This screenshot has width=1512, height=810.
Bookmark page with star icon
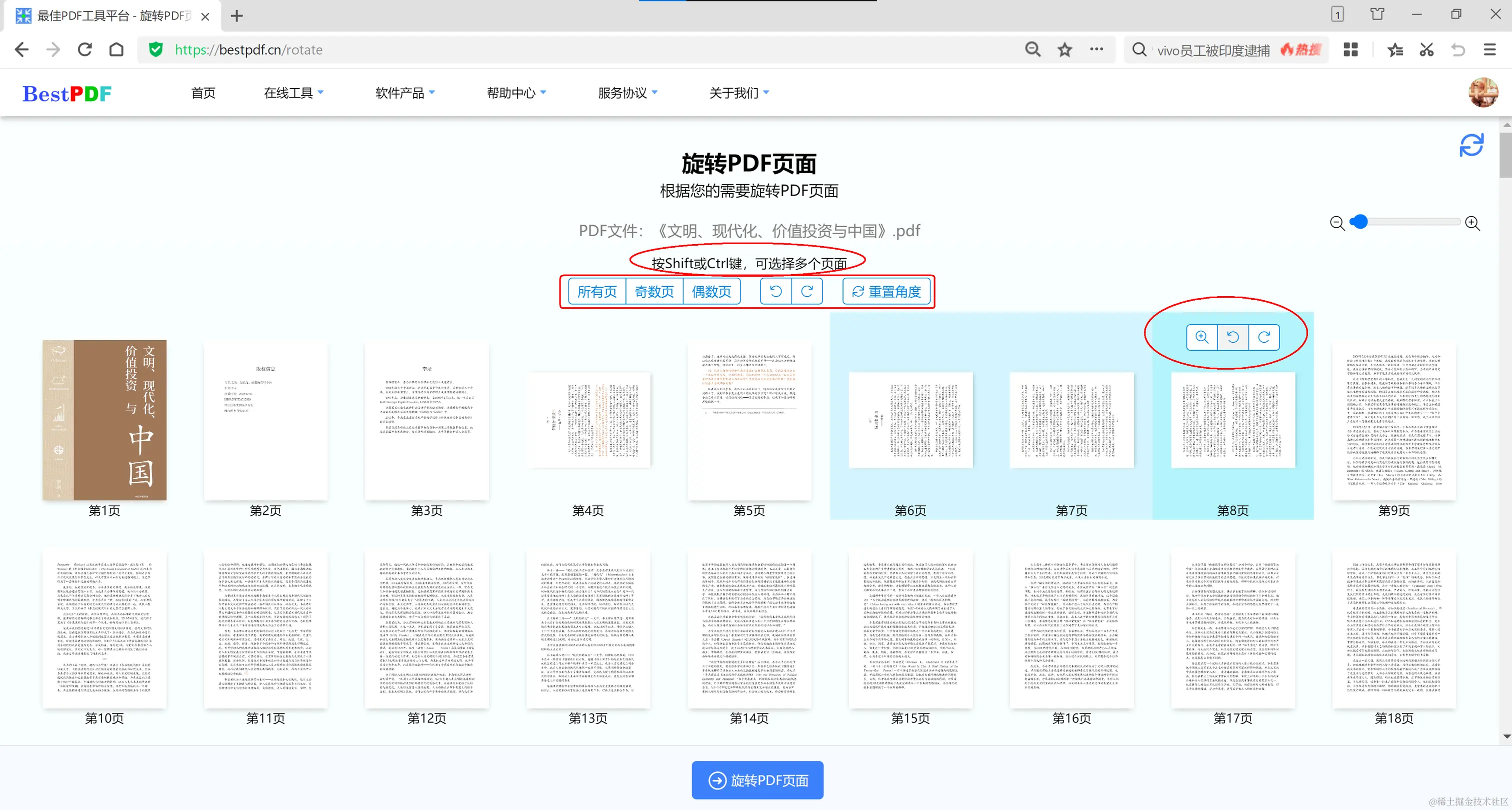pyautogui.click(x=1064, y=50)
